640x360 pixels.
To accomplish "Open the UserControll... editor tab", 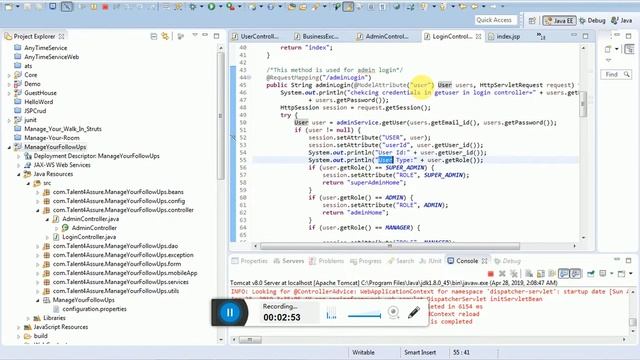I will (x=255, y=36).
